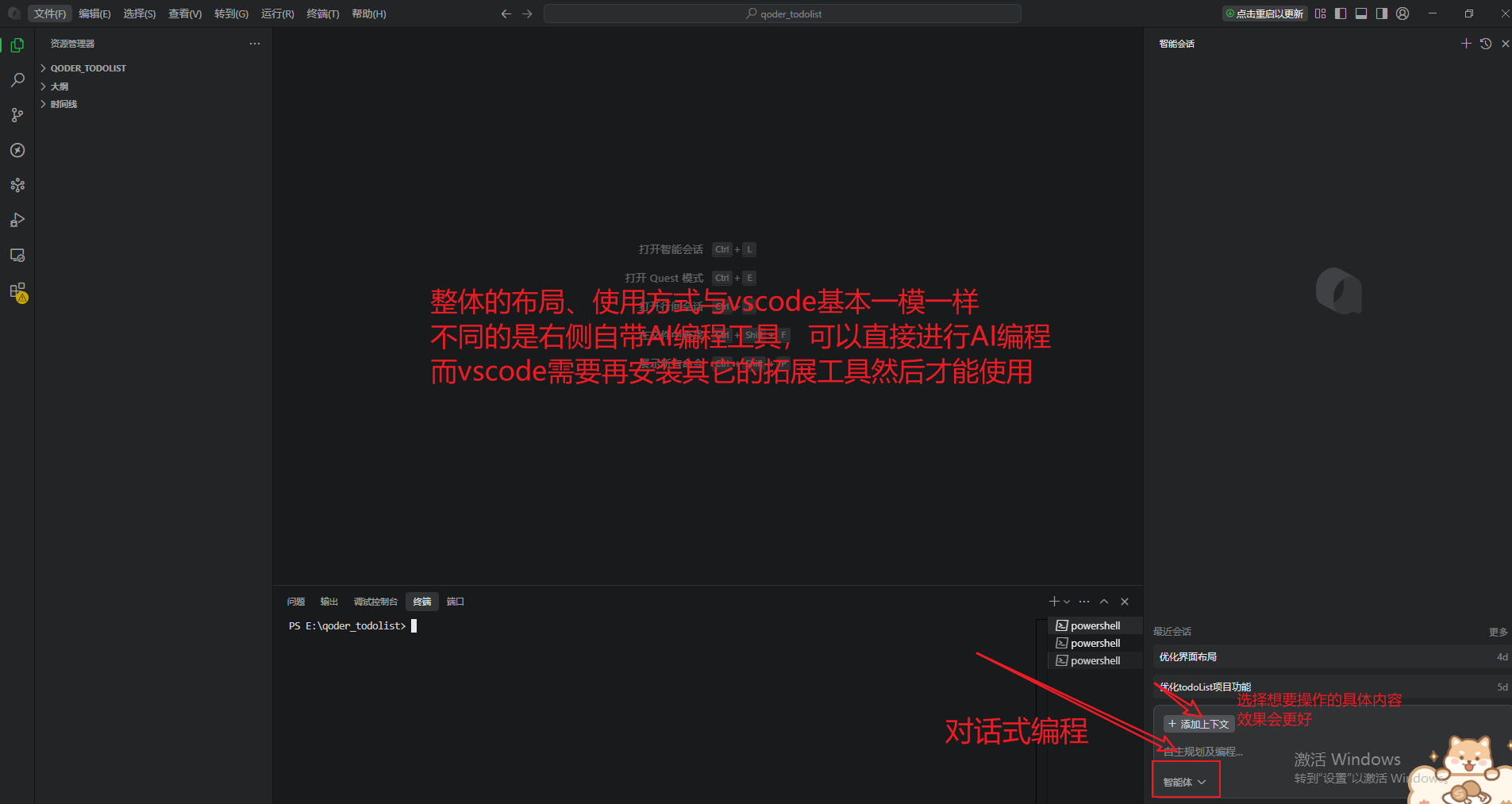
Task: Switch to the 输出 panel tab
Action: click(329, 602)
